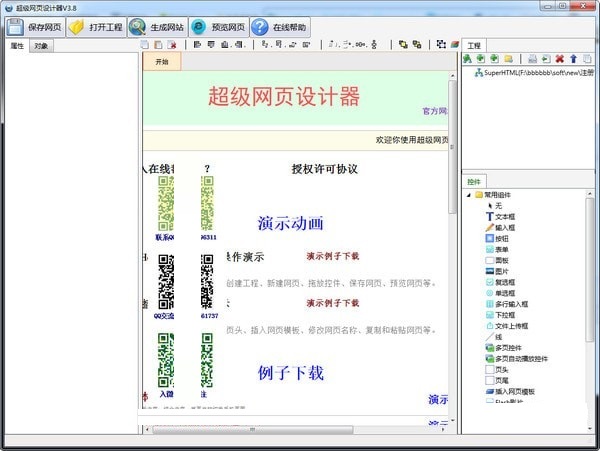Click red delete icon in 工程 toolbar
Image resolution: width=600 pixels, height=451 pixels.
(558, 59)
